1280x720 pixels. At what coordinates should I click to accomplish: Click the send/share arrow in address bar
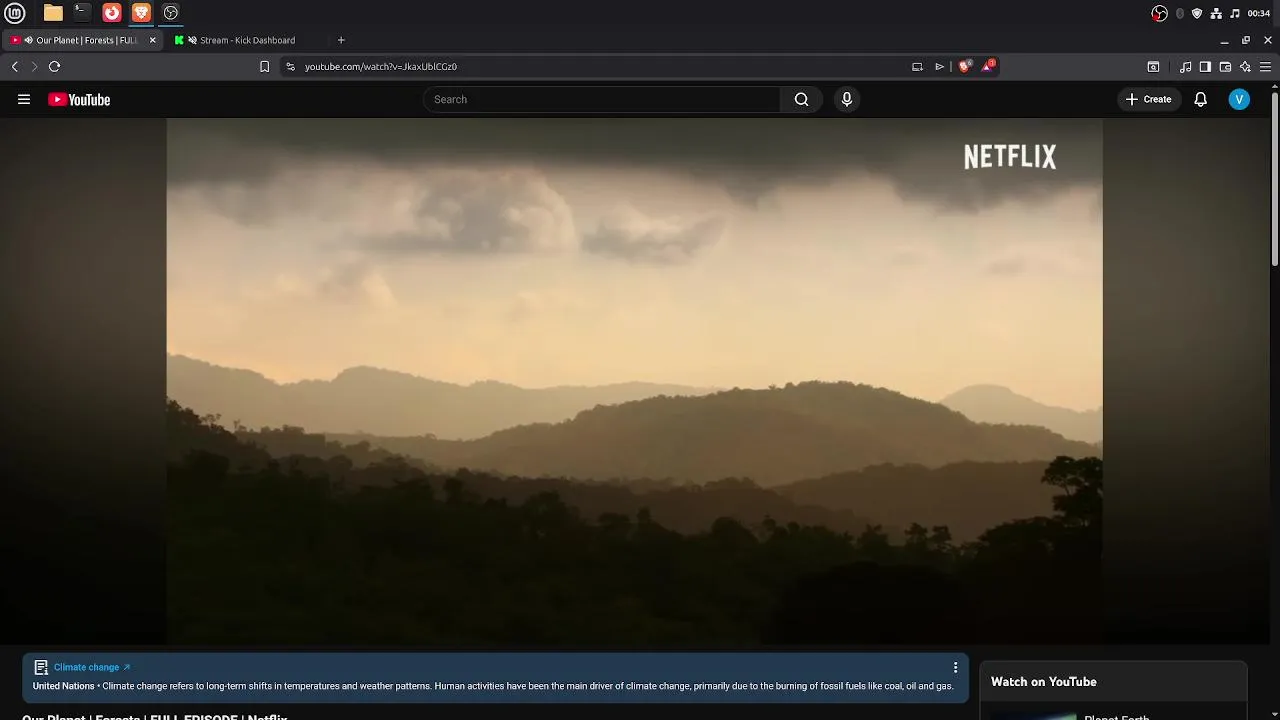pyautogui.click(x=939, y=66)
